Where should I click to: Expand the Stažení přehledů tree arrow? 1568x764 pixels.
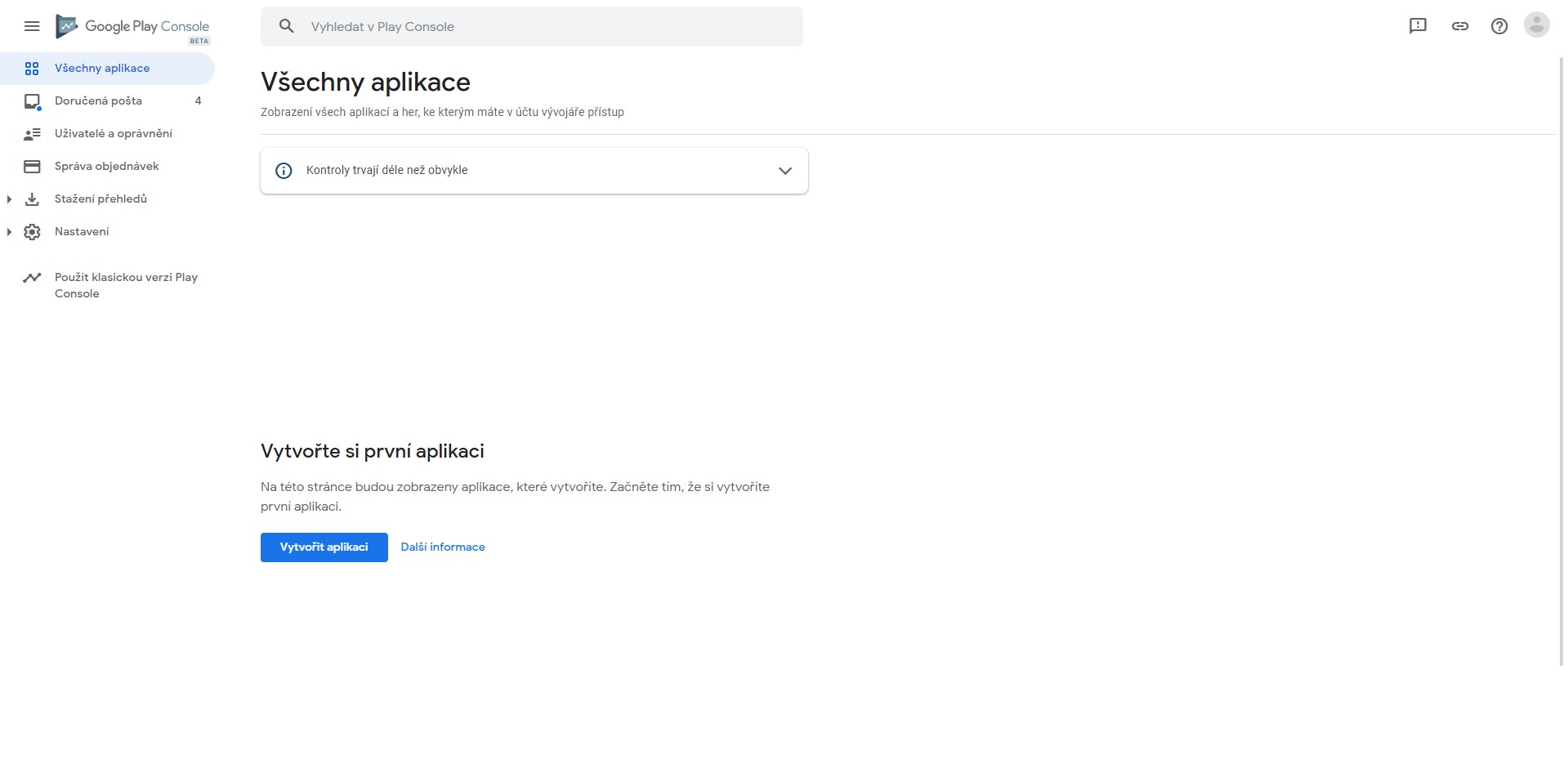(9, 199)
